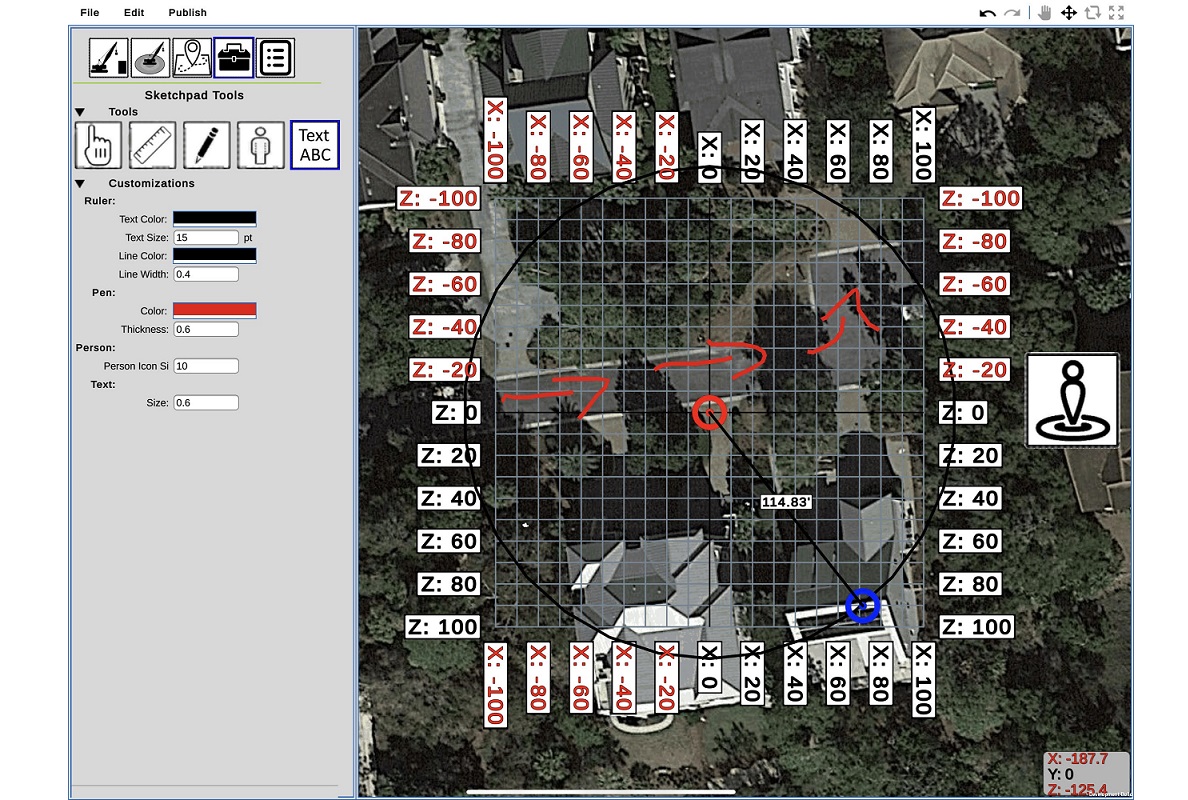Click the 114.83' measurement label
Viewport: 1188px width, 800px height.
click(x=786, y=502)
